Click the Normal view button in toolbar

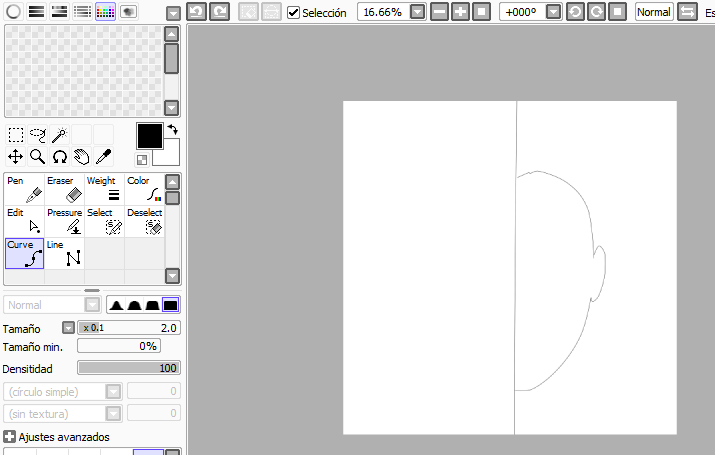(x=654, y=12)
